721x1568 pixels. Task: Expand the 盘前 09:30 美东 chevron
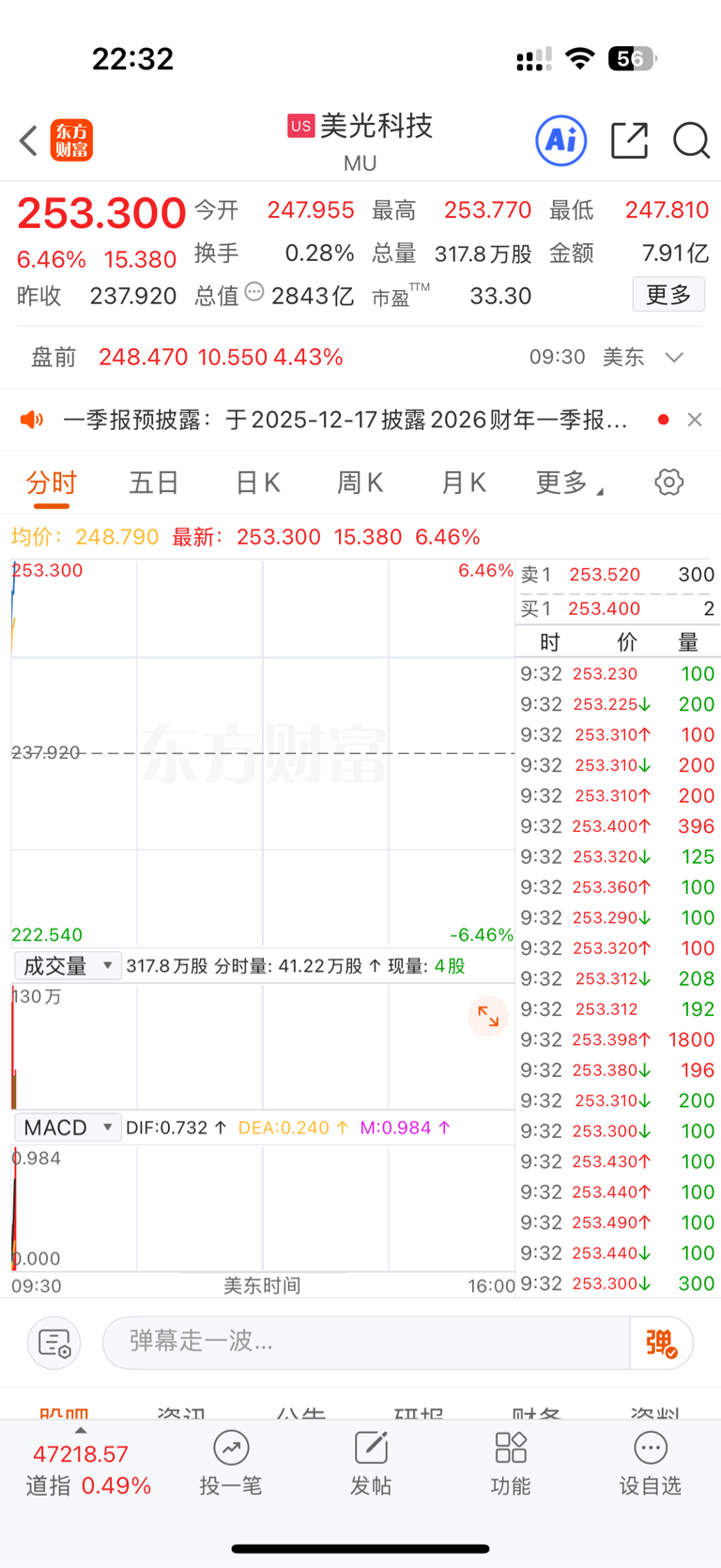tap(674, 358)
